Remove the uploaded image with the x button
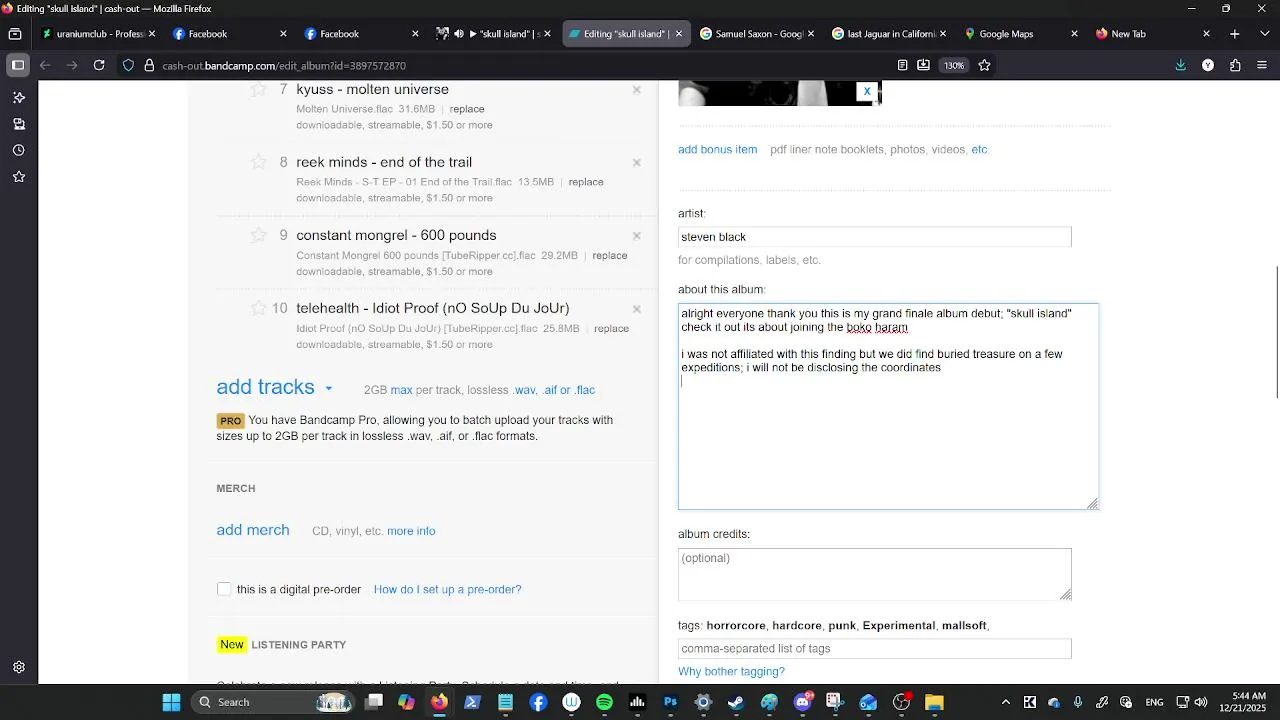 tap(867, 91)
